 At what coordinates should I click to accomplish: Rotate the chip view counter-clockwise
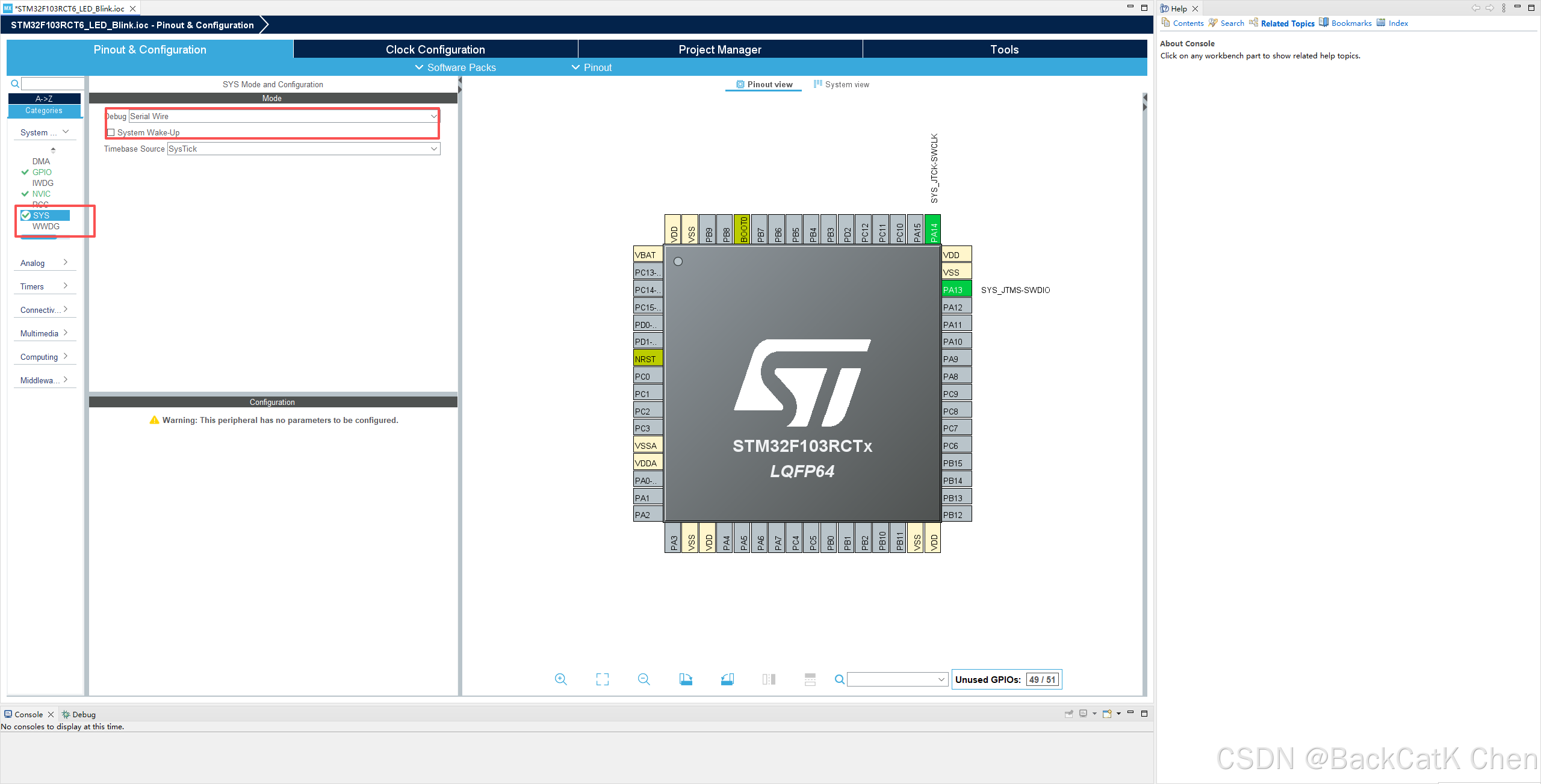tap(727, 679)
